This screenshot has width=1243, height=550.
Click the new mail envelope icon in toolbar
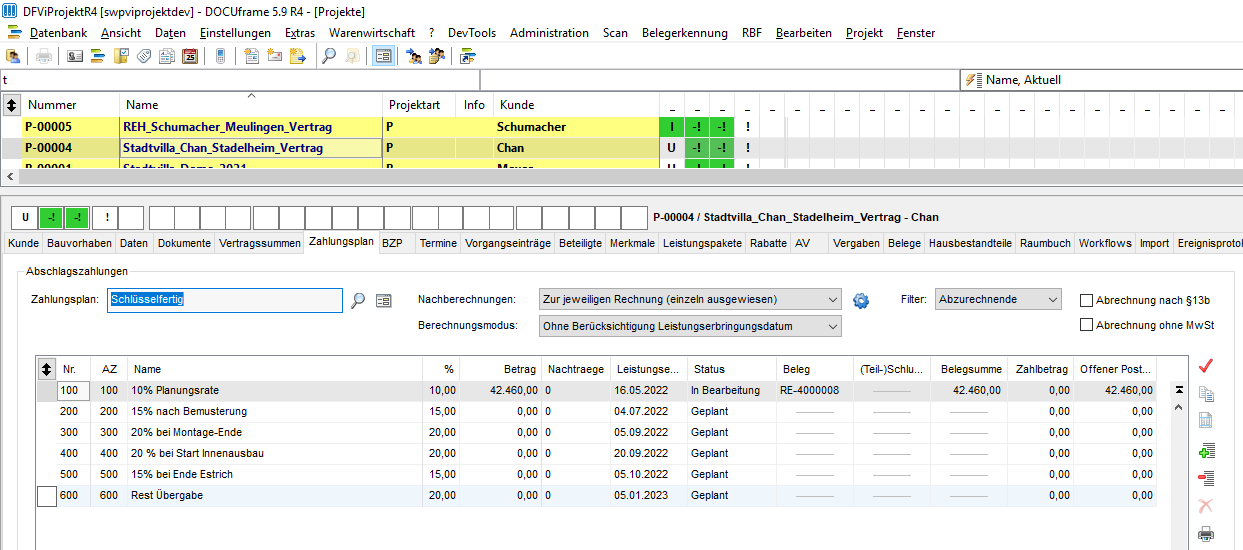click(275, 56)
